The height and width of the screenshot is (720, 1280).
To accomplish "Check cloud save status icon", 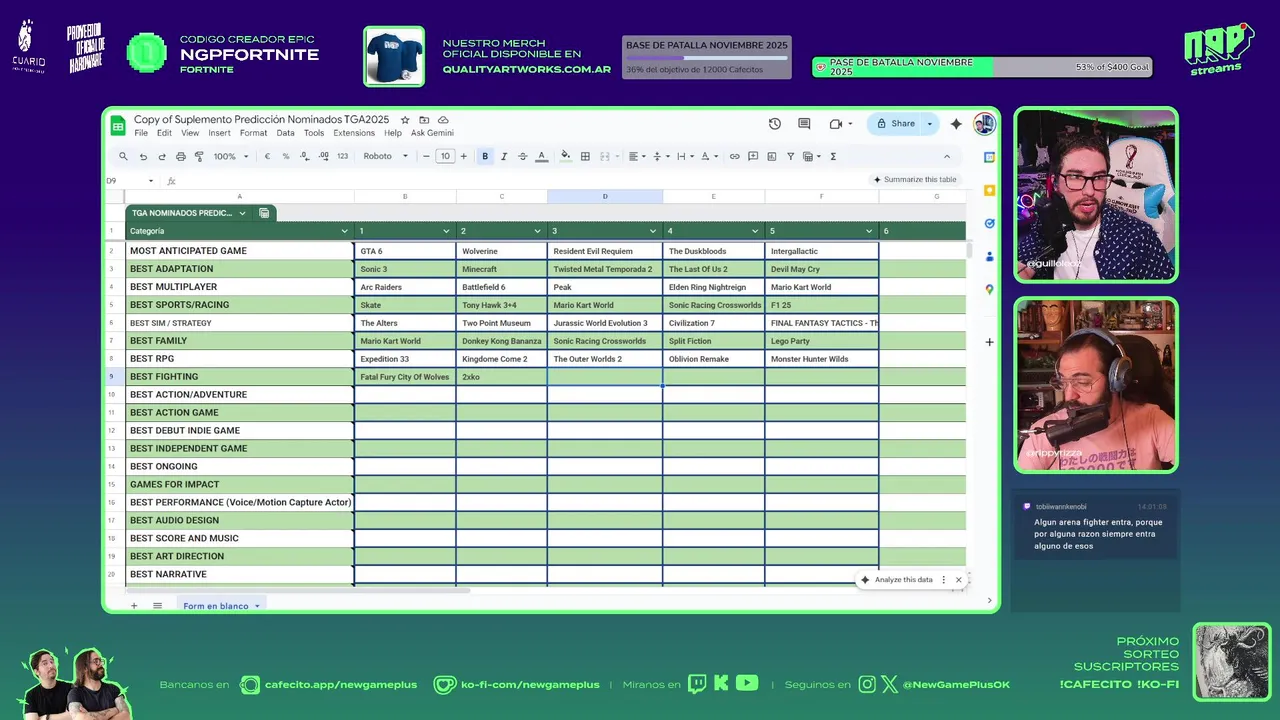I will [x=443, y=119].
